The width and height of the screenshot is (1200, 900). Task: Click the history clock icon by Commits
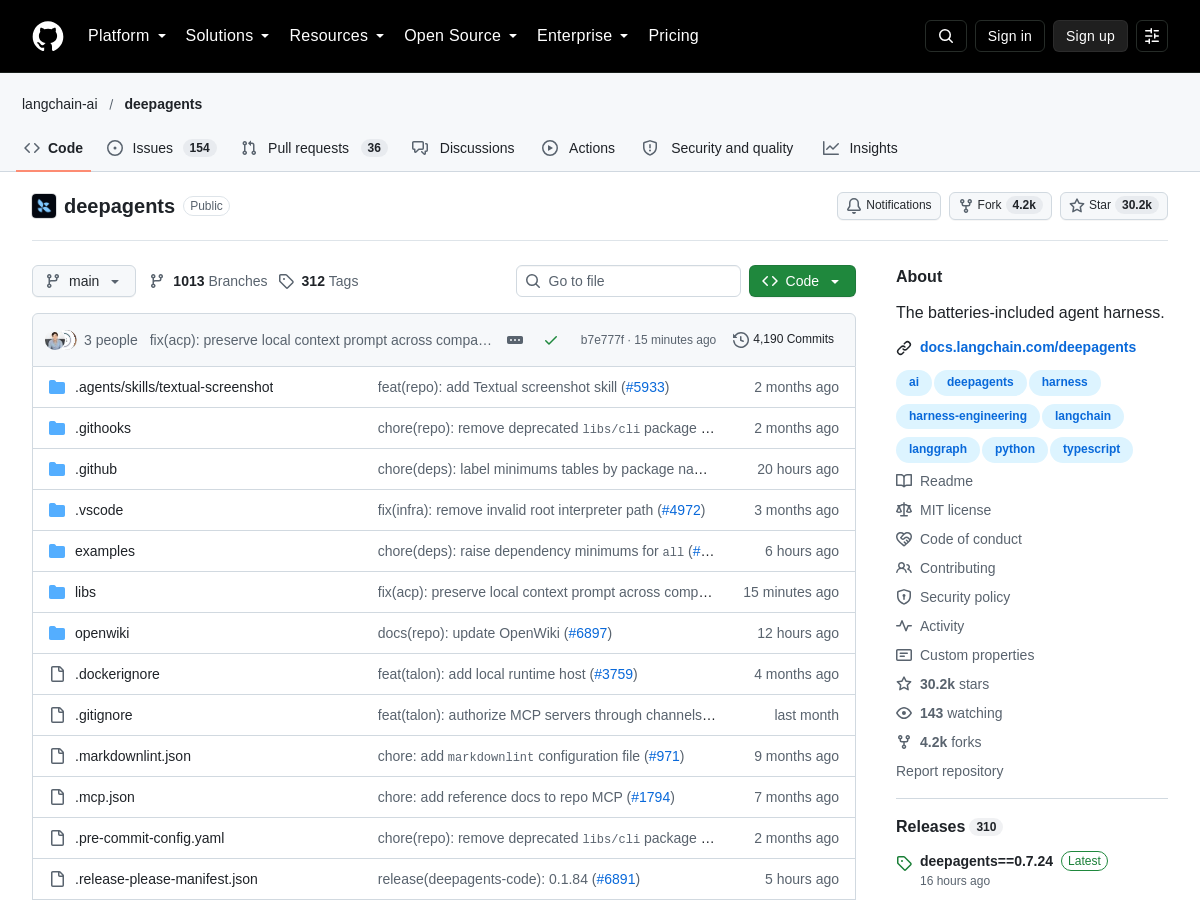click(x=741, y=340)
